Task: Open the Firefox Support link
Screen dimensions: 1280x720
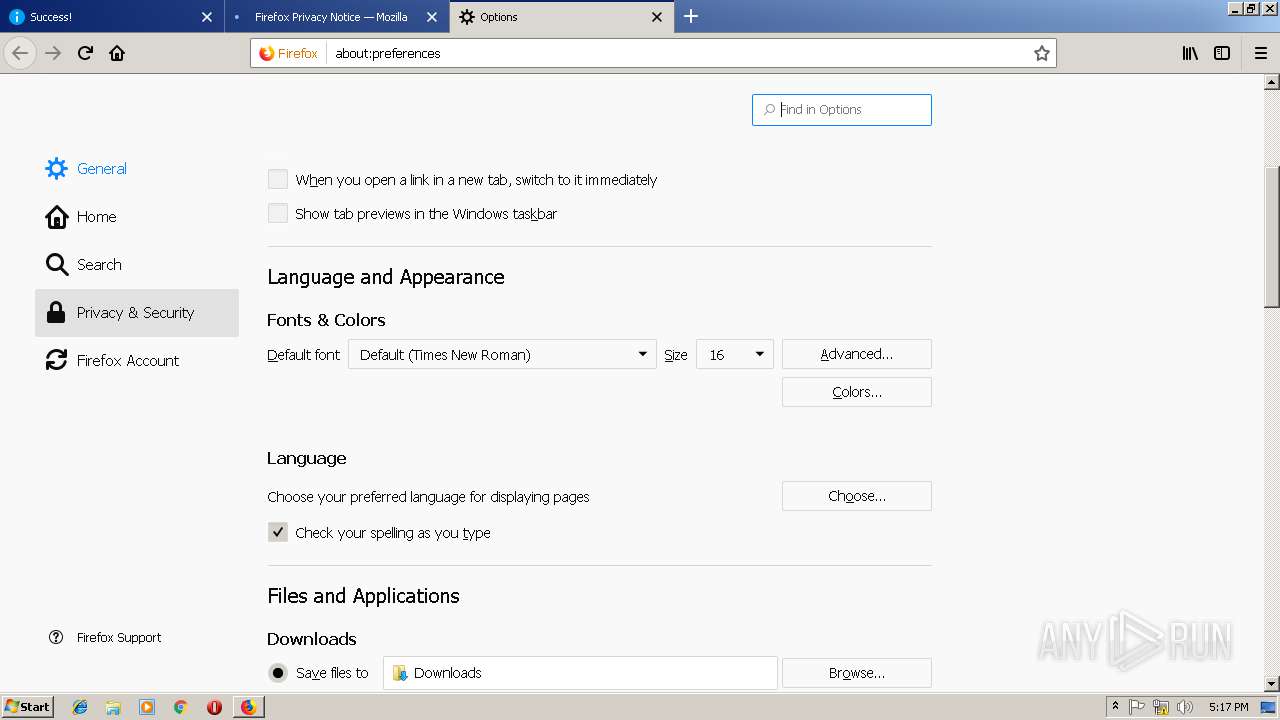Action: (x=119, y=637)
